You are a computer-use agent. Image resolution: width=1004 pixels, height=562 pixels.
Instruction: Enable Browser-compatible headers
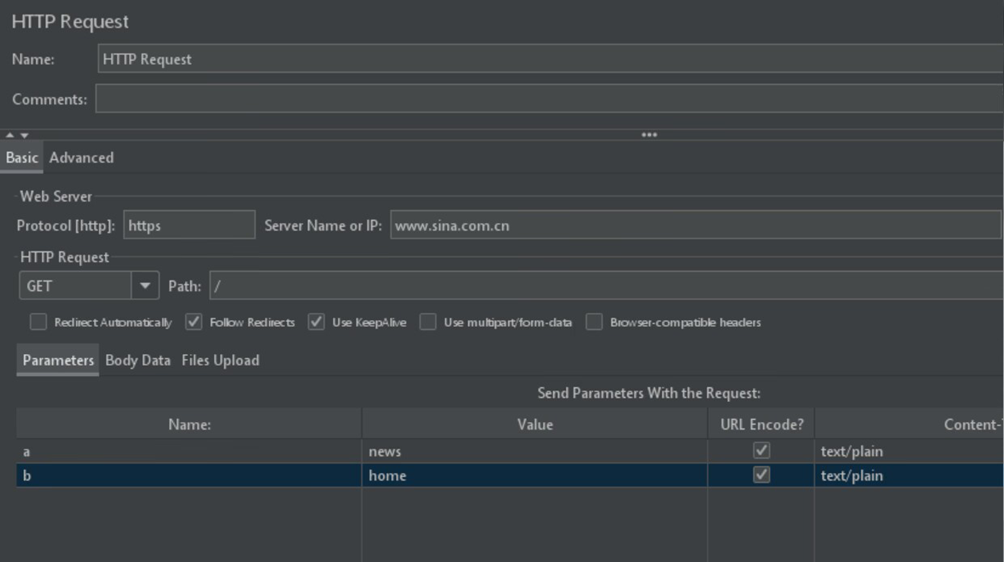point(594,322)
